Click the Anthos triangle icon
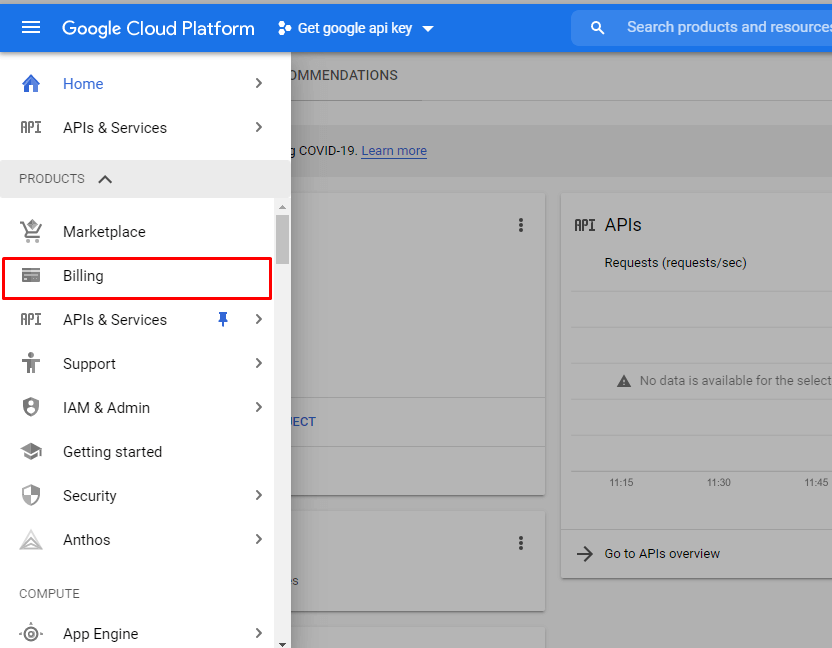This screenshot has width=832, height=648. click(31, 540)
